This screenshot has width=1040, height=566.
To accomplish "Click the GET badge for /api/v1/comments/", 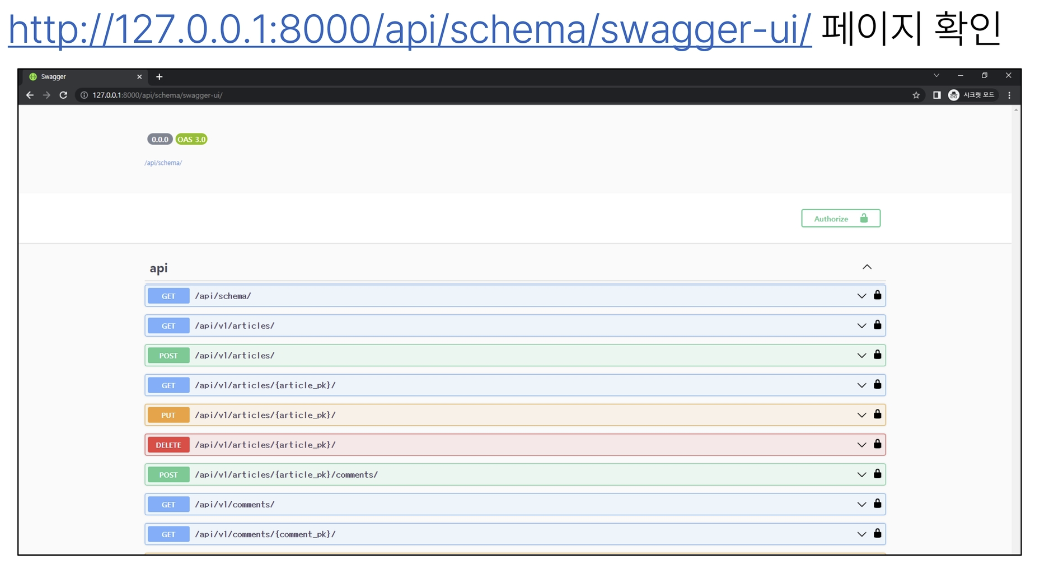I will tap(168, 505).
